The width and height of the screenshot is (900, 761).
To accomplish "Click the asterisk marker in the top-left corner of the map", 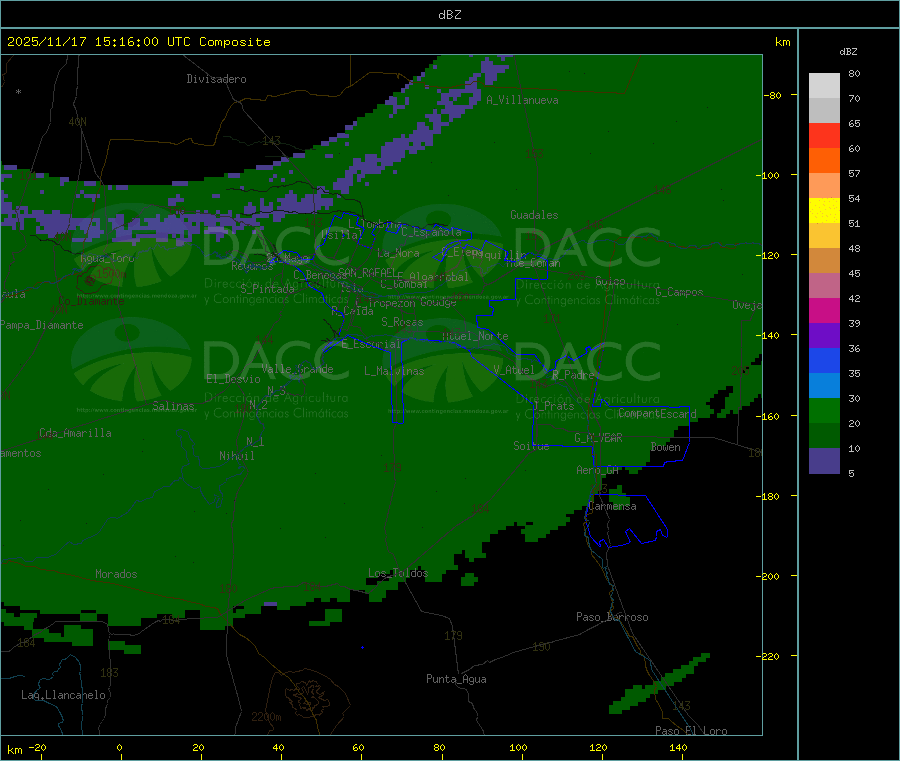I will tap(18, 92).
